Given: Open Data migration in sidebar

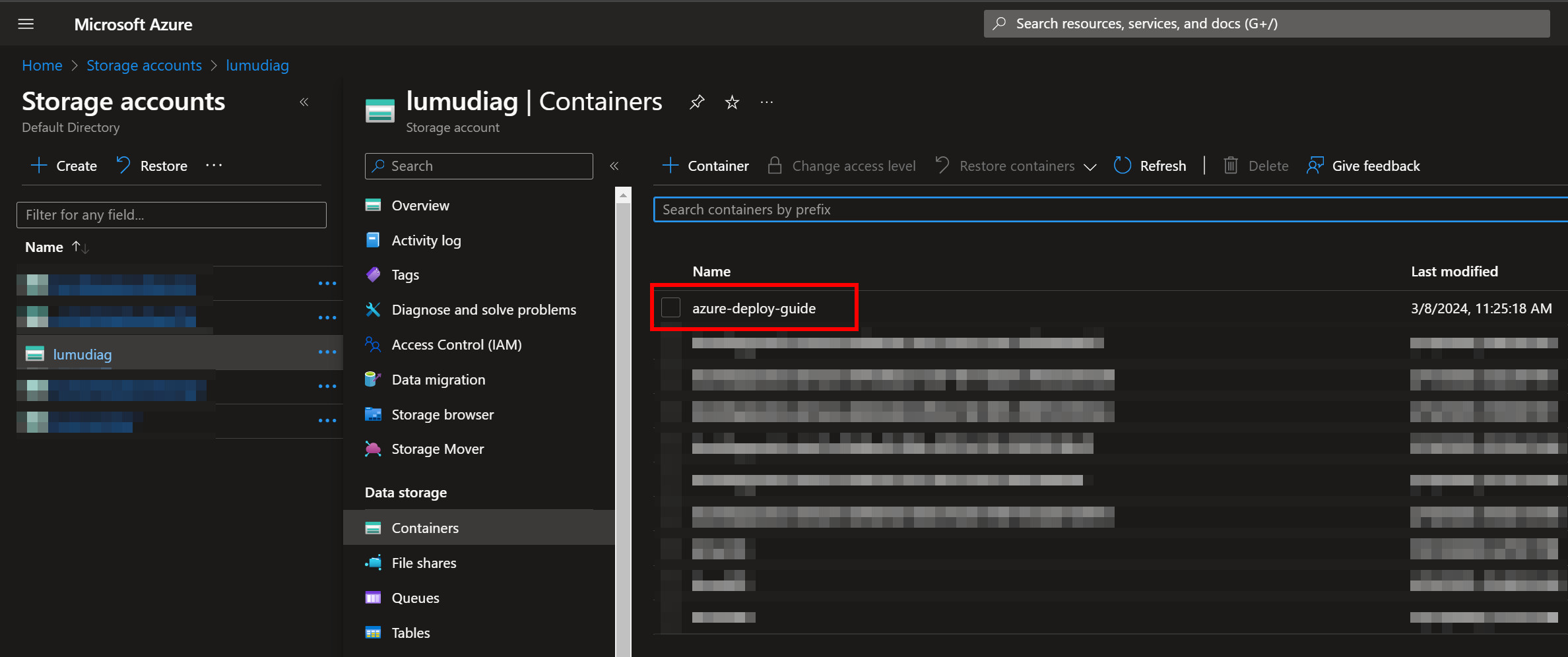Looking at the screenshot, I should click(438, 379).
